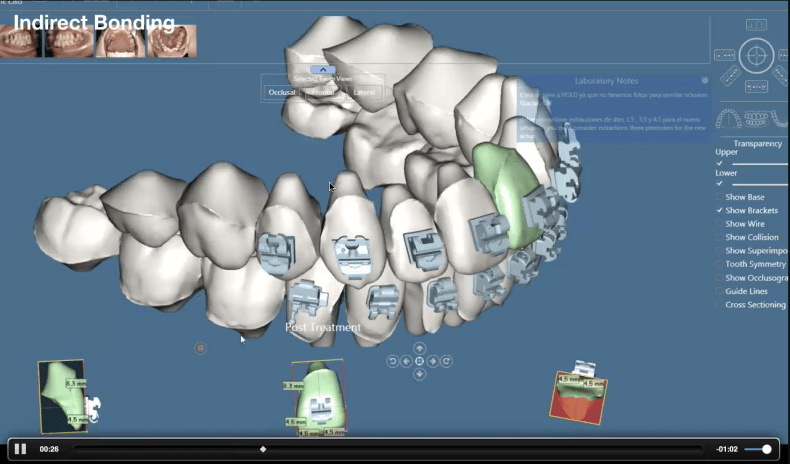Switch to lower-left oblique view preset
This screenshot has width=790, height=464.
[730, 76]
